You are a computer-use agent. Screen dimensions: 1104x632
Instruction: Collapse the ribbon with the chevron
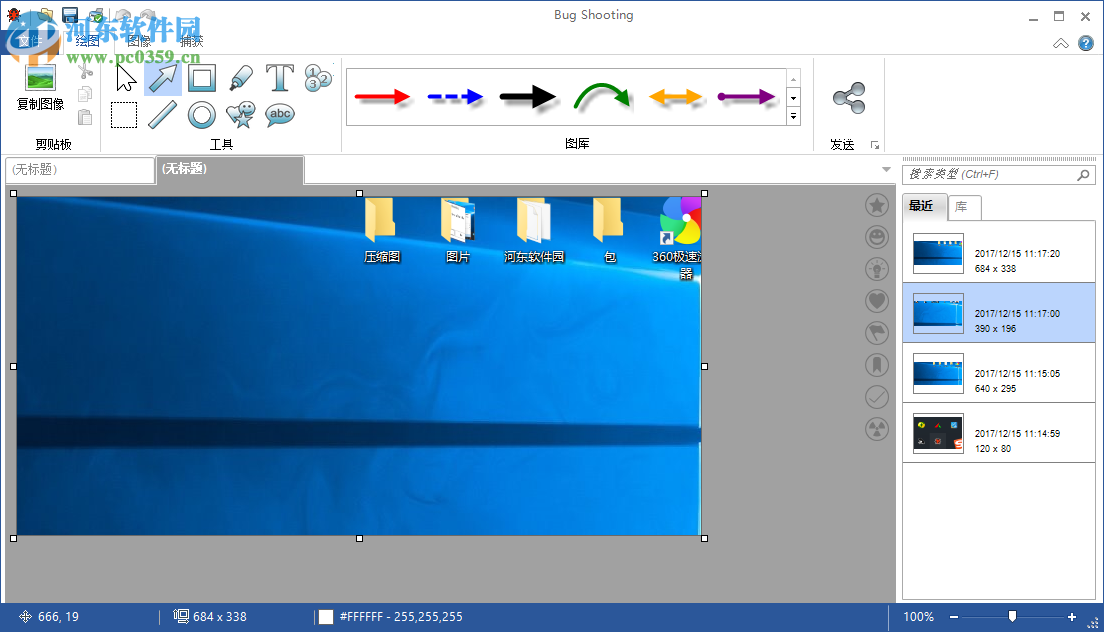point(1060,44)
